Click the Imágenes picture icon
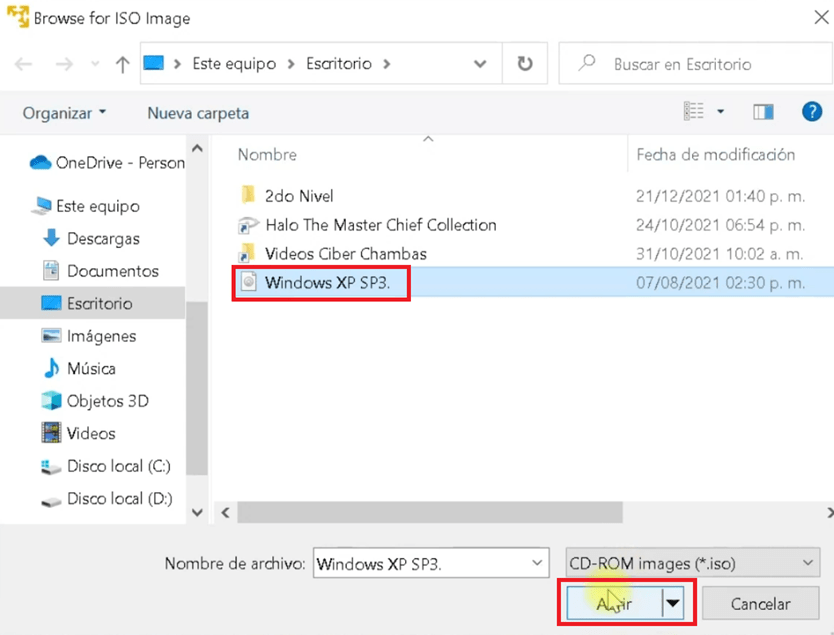Screen dimensions: 834x635 [x=51, y=336]
